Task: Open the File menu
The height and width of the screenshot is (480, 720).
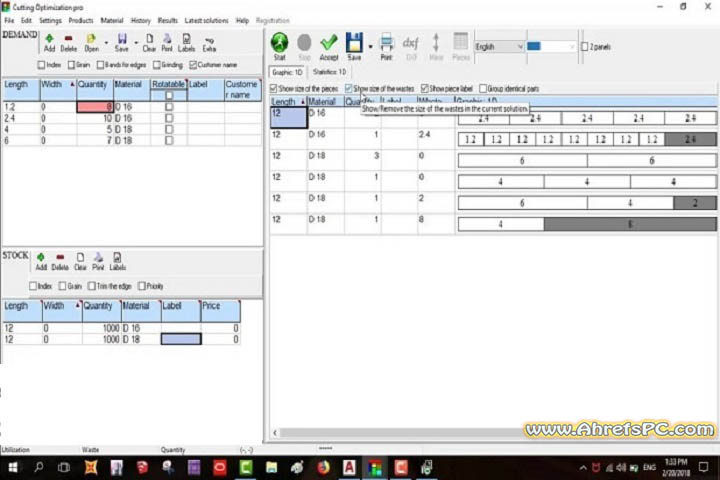Action: pos(9,21)
